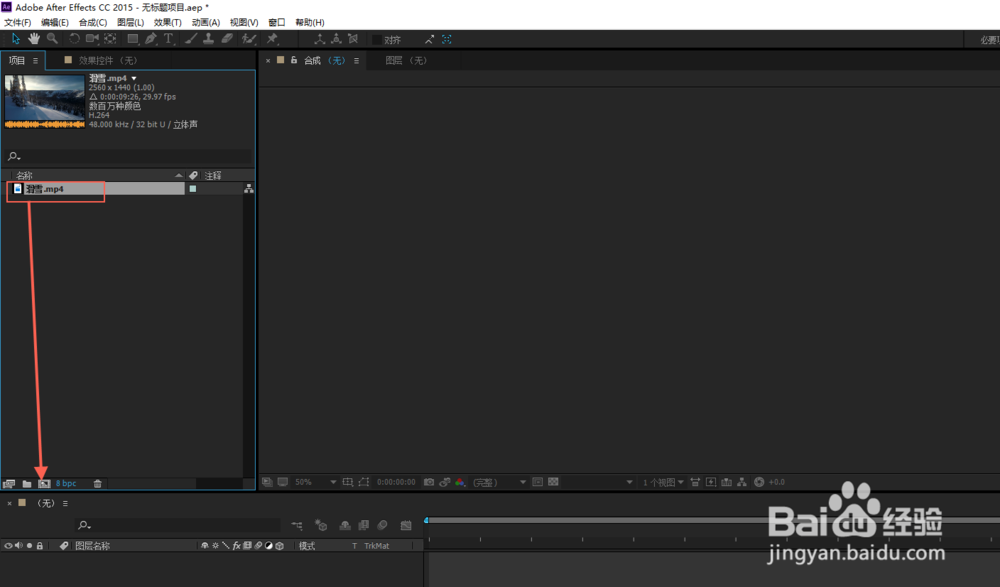The image size is (1000, 587).
Task: Select the Horizontal Type tool
Action: (168, 39)
